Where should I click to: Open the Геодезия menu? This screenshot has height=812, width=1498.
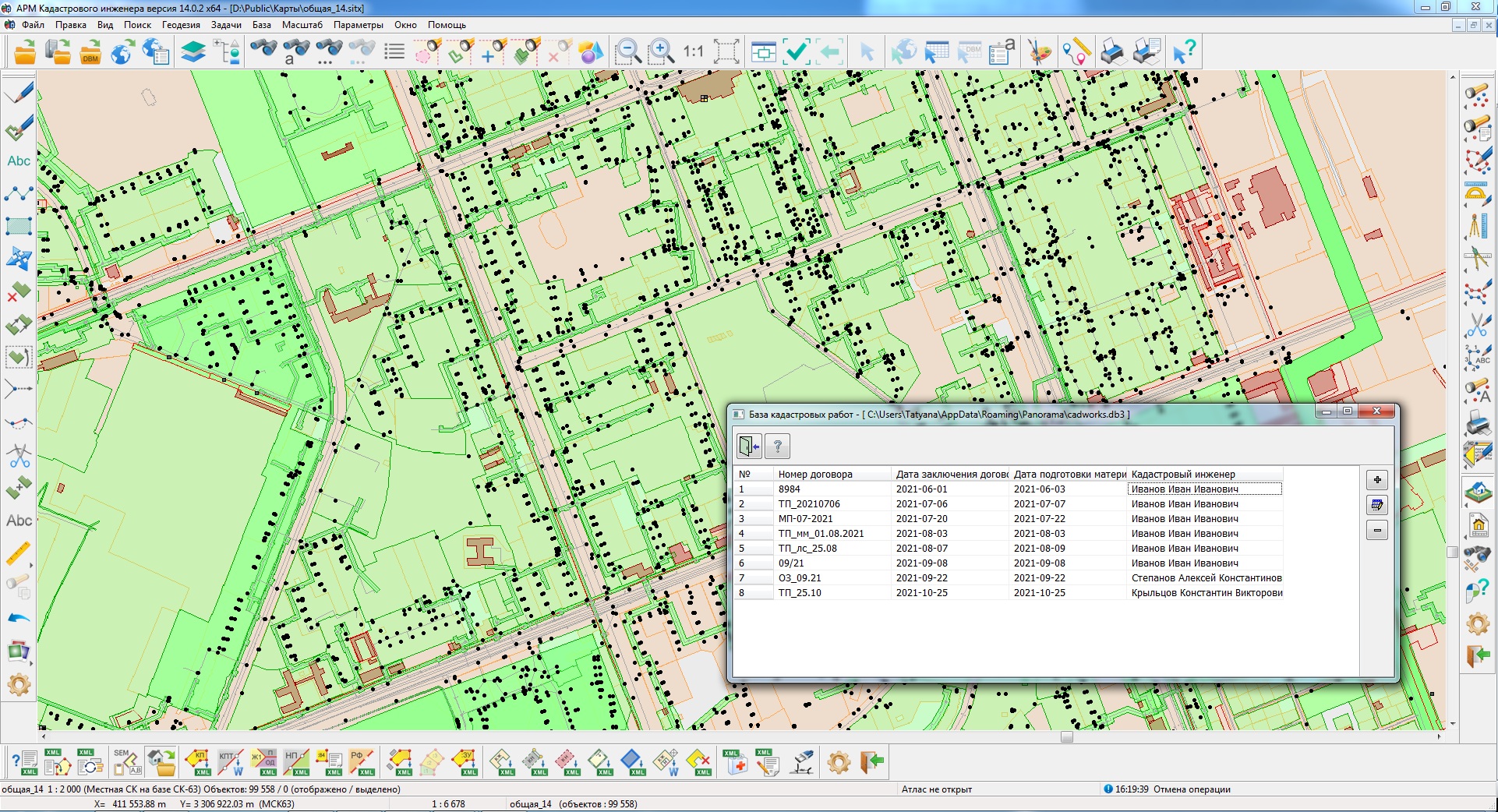pyautogui.click(x=181, y=25)
